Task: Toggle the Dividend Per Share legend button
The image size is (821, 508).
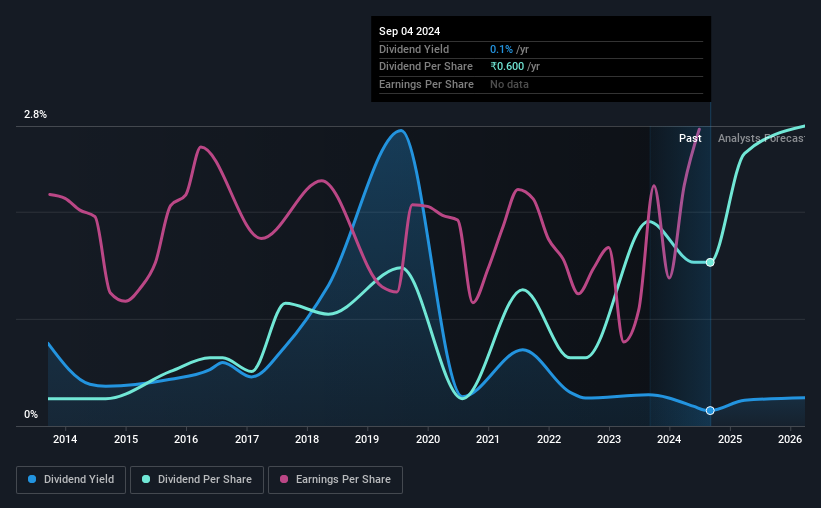Action: coord(197,480)
